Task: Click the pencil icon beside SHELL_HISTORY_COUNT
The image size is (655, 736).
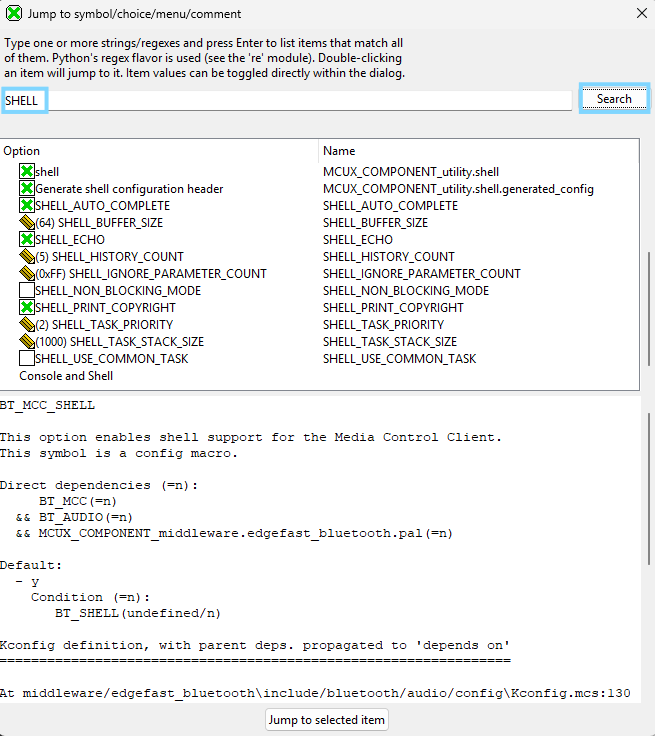Action: point(27,257)
